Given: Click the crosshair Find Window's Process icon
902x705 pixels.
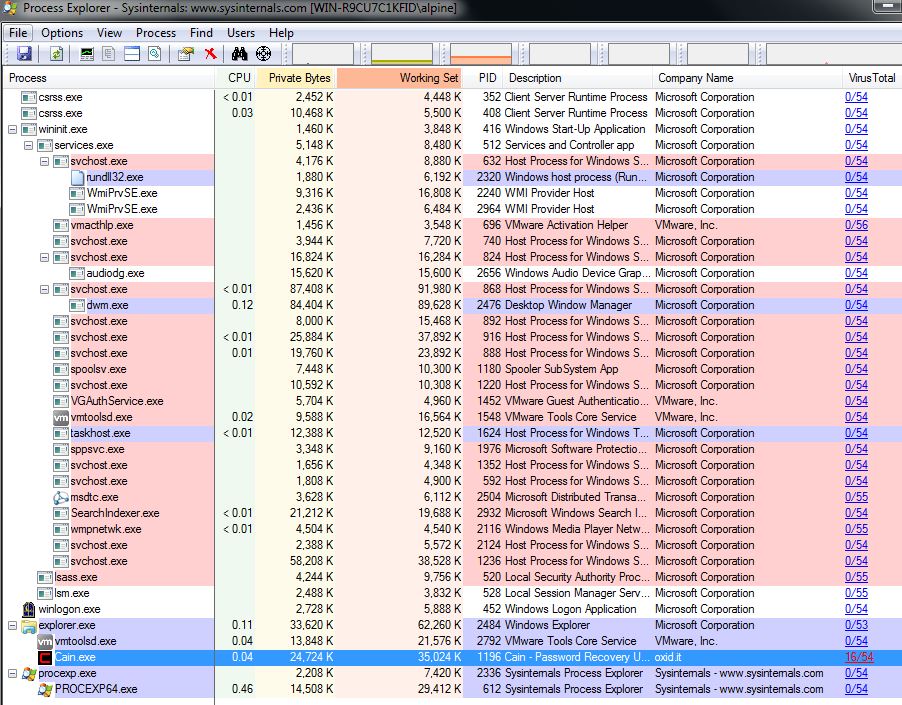Looking at the screenshot, I should click(263, 54).
